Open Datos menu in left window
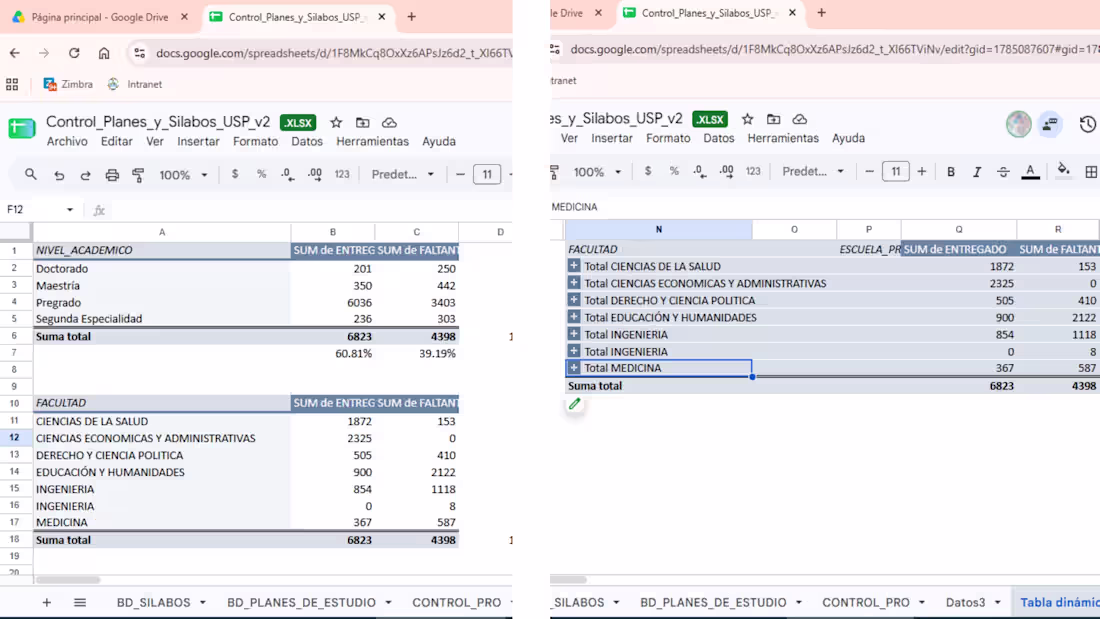1100x619 pixels. pyautogui.click(x=307, y=141)
